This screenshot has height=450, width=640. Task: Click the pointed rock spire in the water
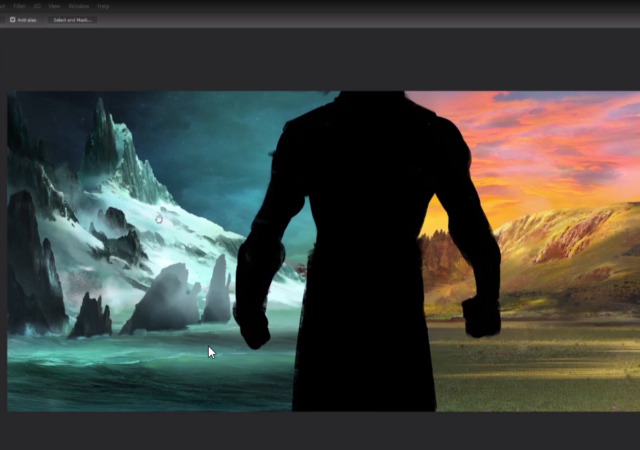click(x=217, y=290)
